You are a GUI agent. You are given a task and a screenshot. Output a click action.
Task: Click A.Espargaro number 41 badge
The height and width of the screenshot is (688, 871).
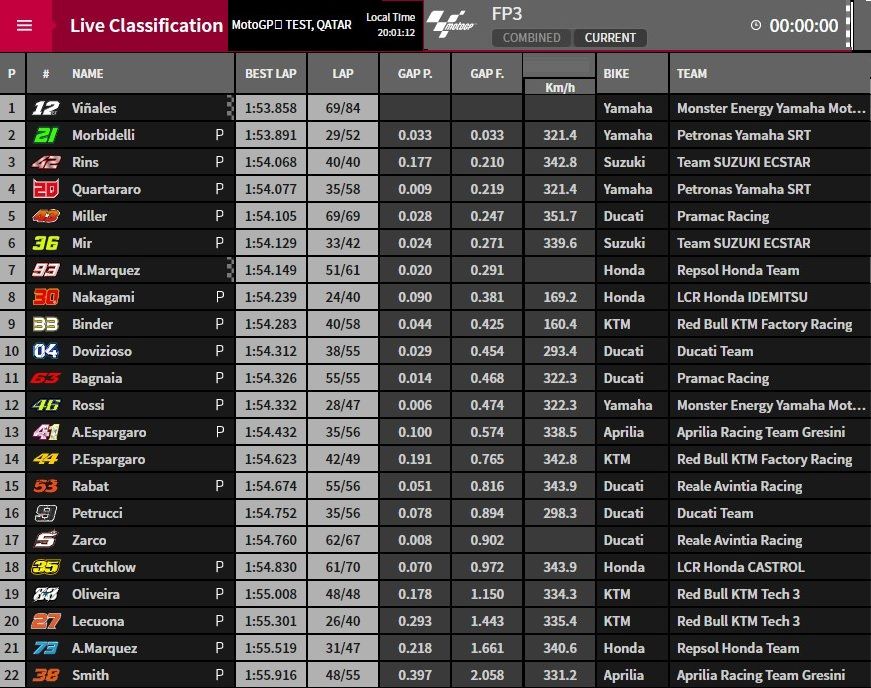click(x=46, y=432)
